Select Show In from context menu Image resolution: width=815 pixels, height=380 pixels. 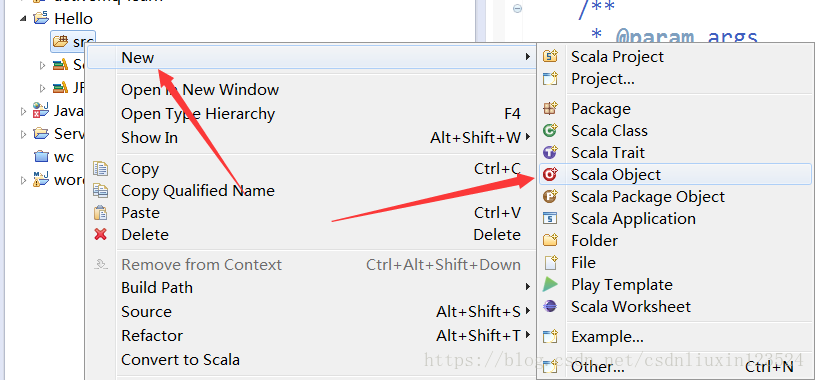149,137
